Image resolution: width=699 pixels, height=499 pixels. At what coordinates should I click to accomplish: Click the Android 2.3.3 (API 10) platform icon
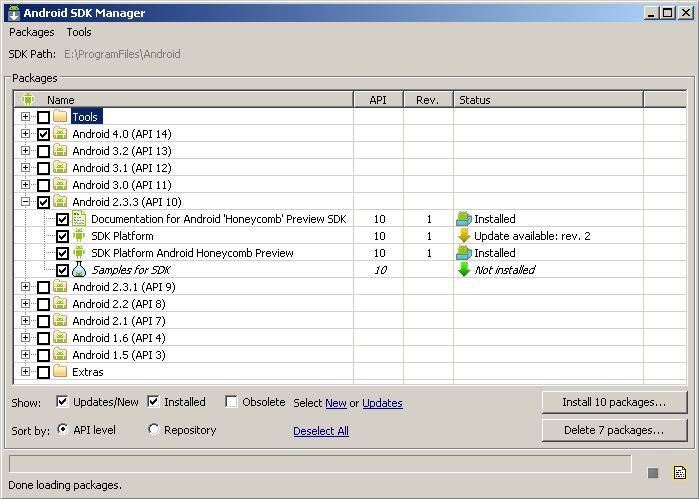[60, 201]
